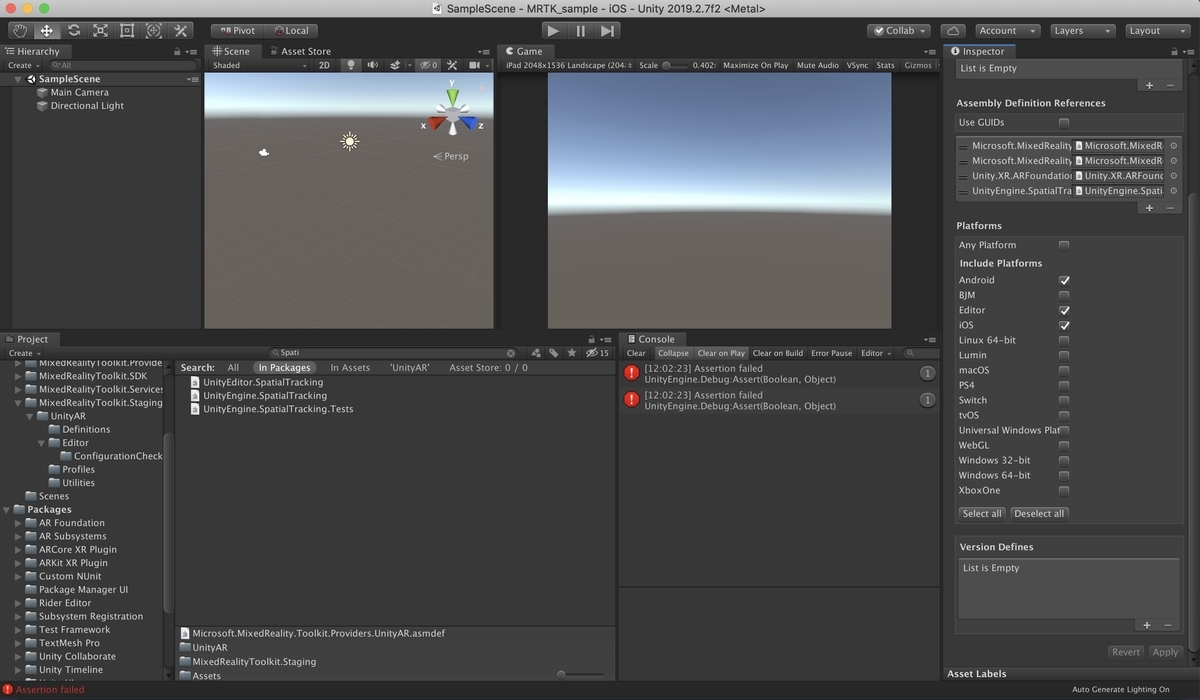Search by type icon in Project
Screen dimensions: 1200x700
[536, 353]
